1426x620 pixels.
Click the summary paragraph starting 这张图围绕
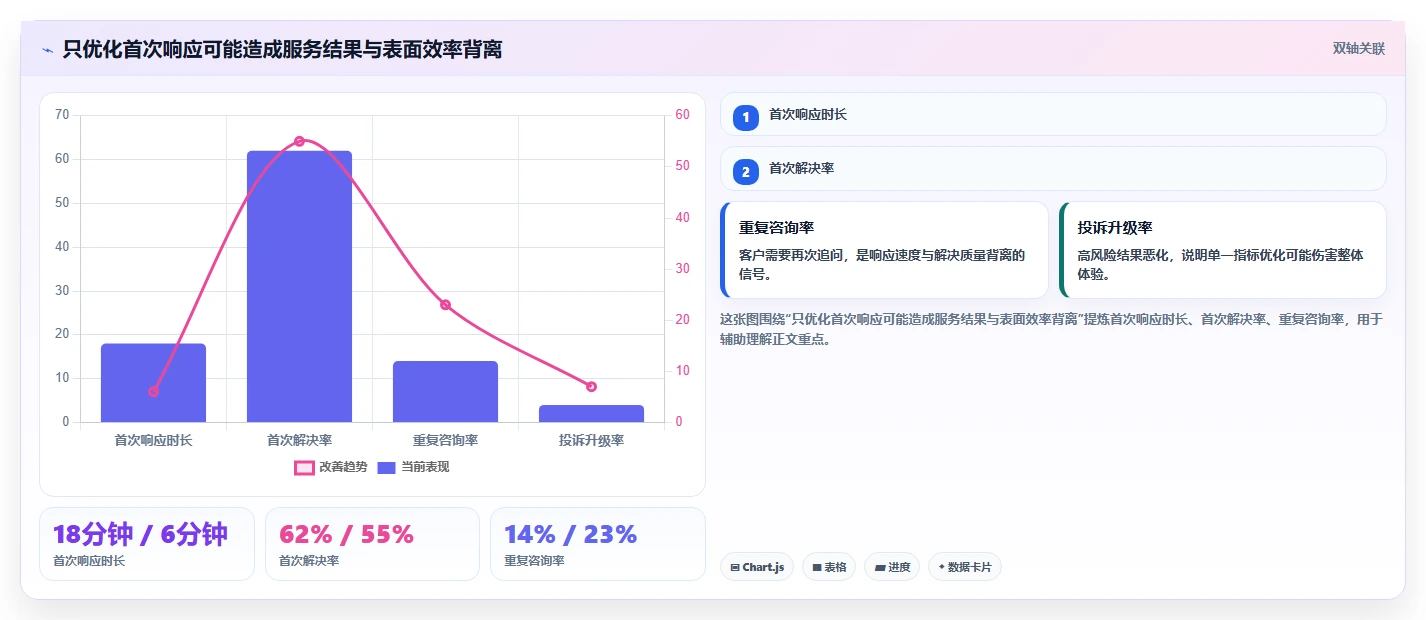click(1051, 329)
